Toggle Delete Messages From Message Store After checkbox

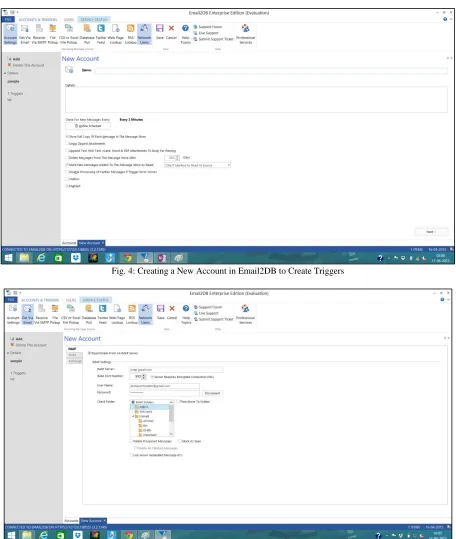click(x=67, y=158)
